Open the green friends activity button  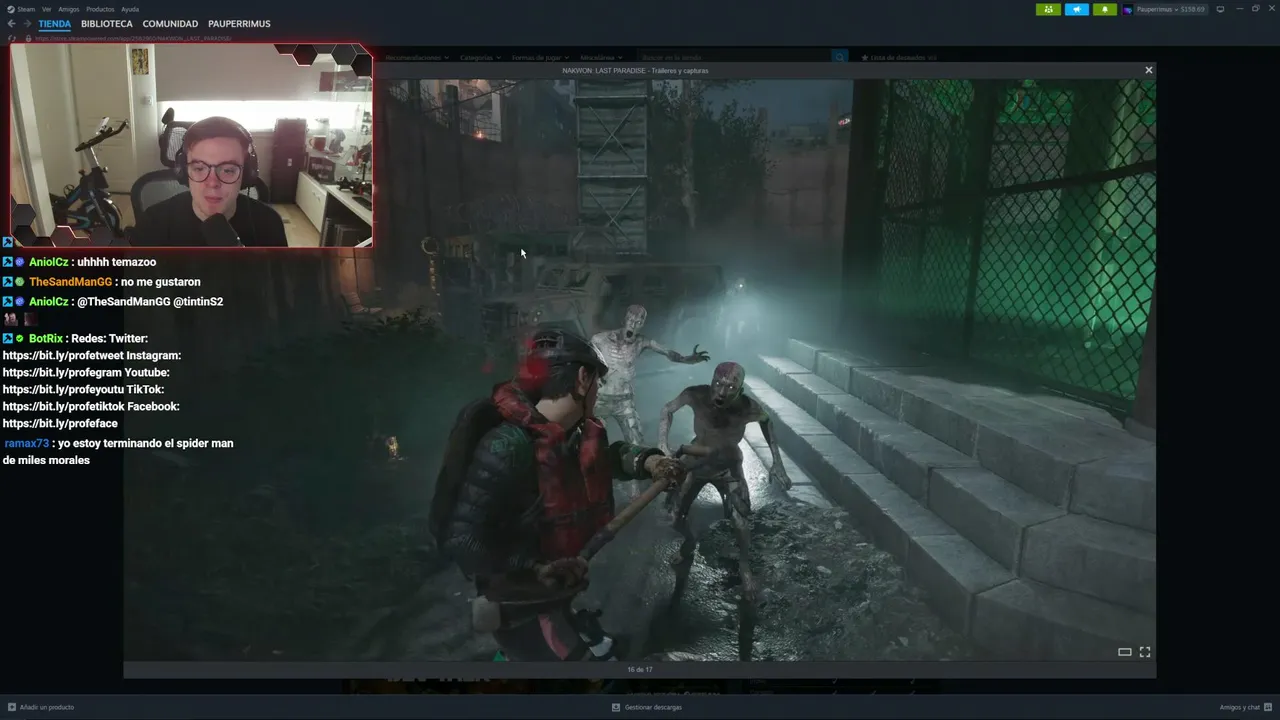1048,9
